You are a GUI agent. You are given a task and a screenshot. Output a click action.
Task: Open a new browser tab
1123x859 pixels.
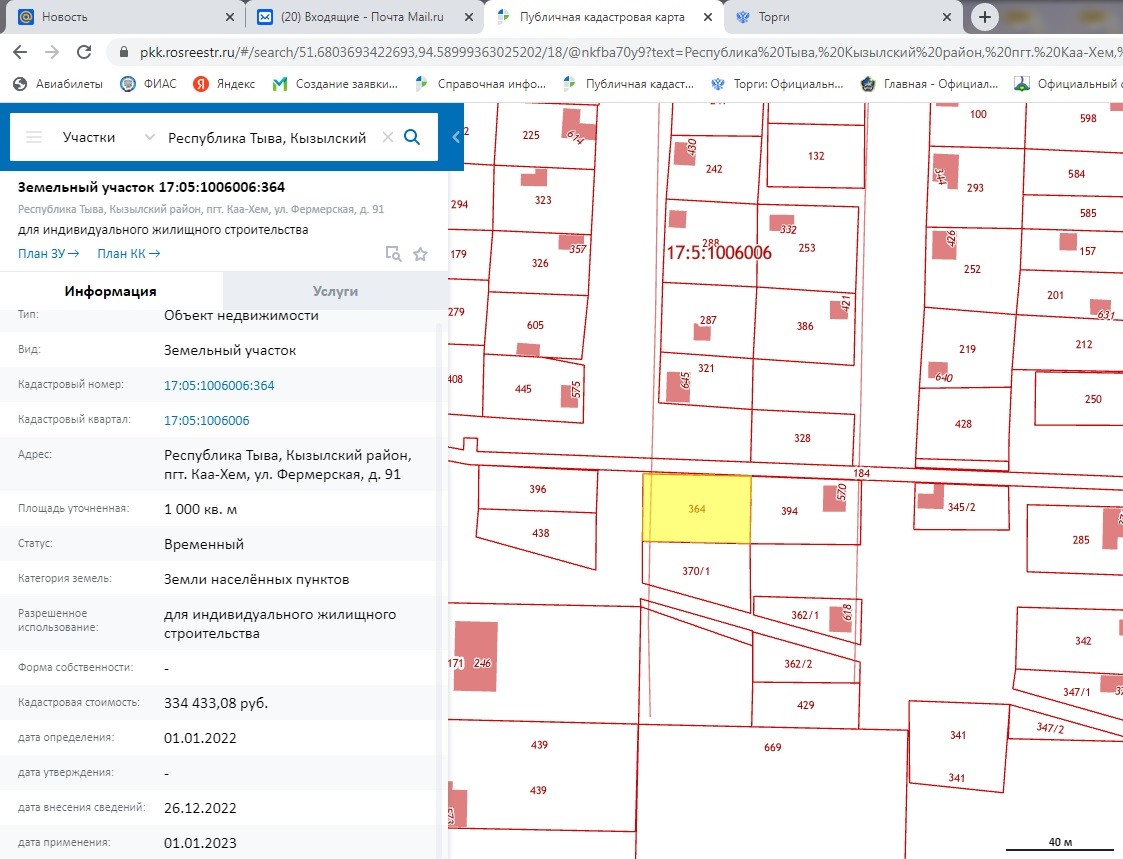click(x=985, y=17)
